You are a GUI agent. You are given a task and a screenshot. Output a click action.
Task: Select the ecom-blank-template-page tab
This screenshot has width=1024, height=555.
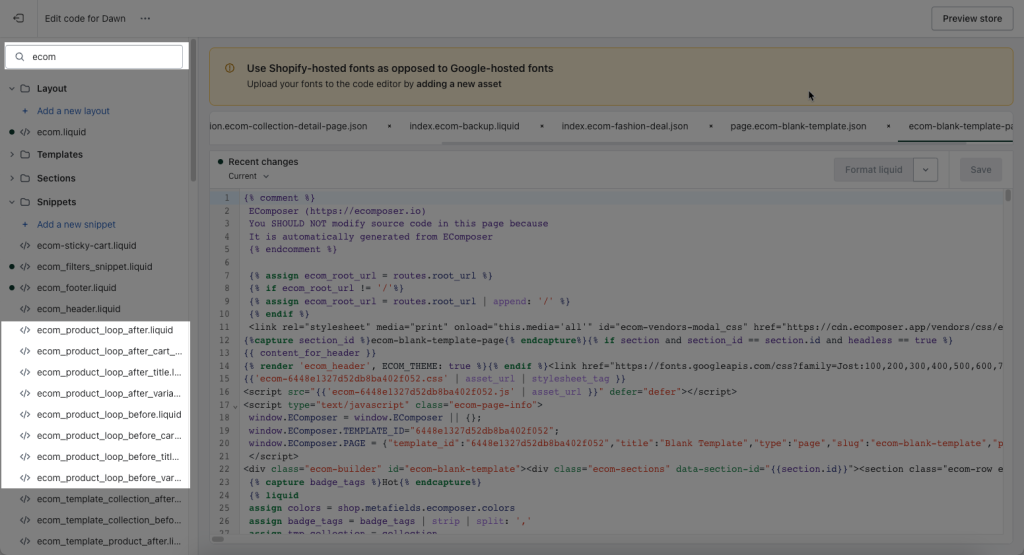(x=960, y=126)
